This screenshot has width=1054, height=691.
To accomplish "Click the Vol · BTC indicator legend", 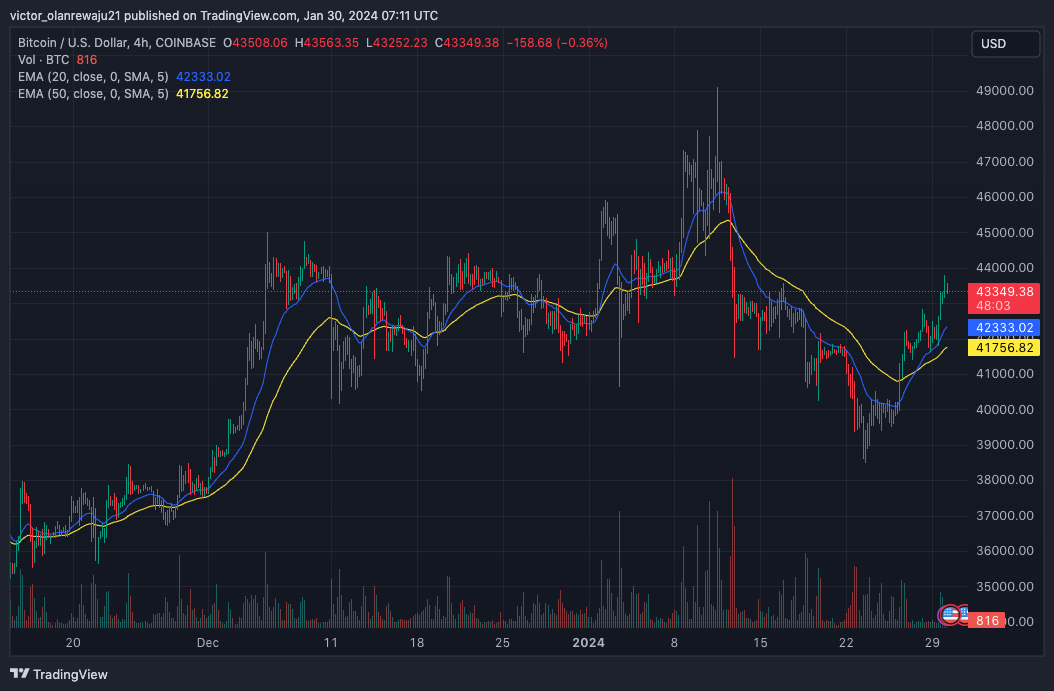I will point(44,60).
